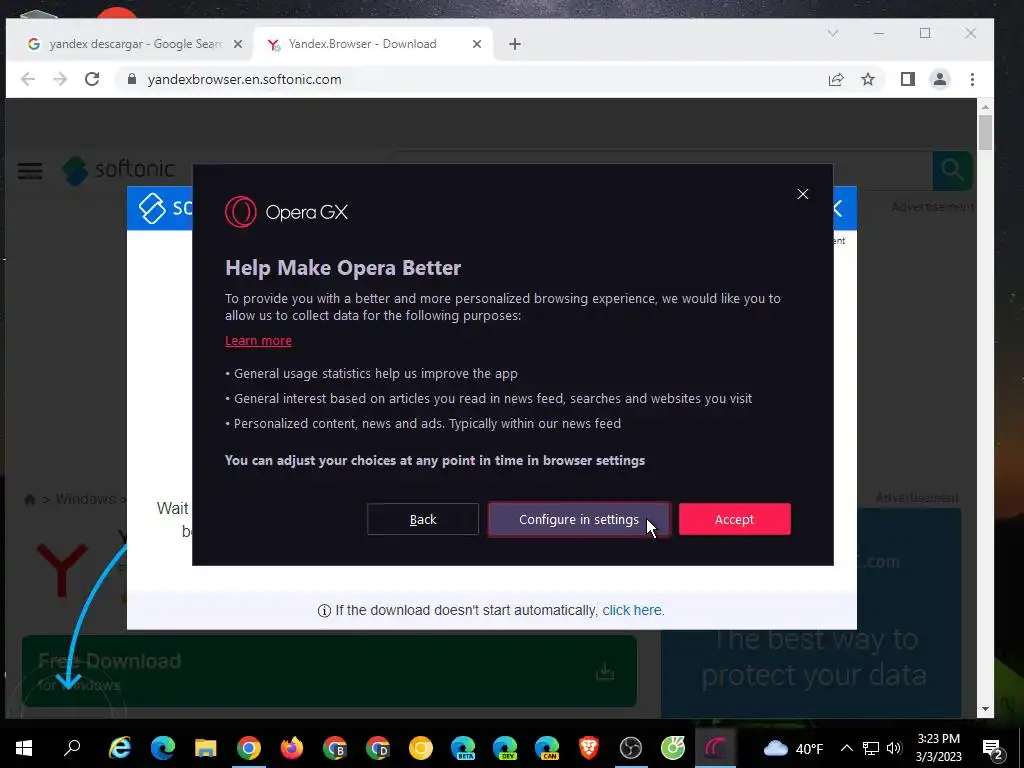Launch Firefox from taskbar
This screenshot has width=1024, height=768.
291,748
